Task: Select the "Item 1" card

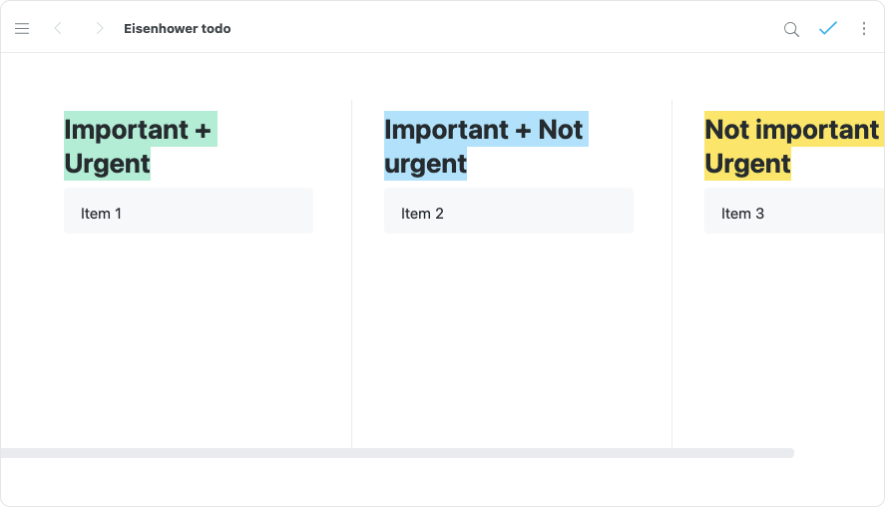Action: pyautogui.click(x=188, y=212)
